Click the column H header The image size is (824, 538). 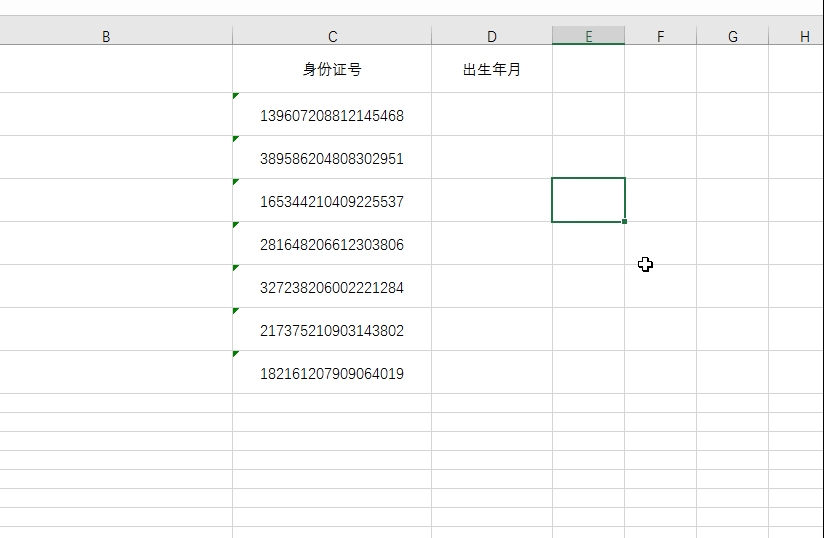(x=804, y=37)
